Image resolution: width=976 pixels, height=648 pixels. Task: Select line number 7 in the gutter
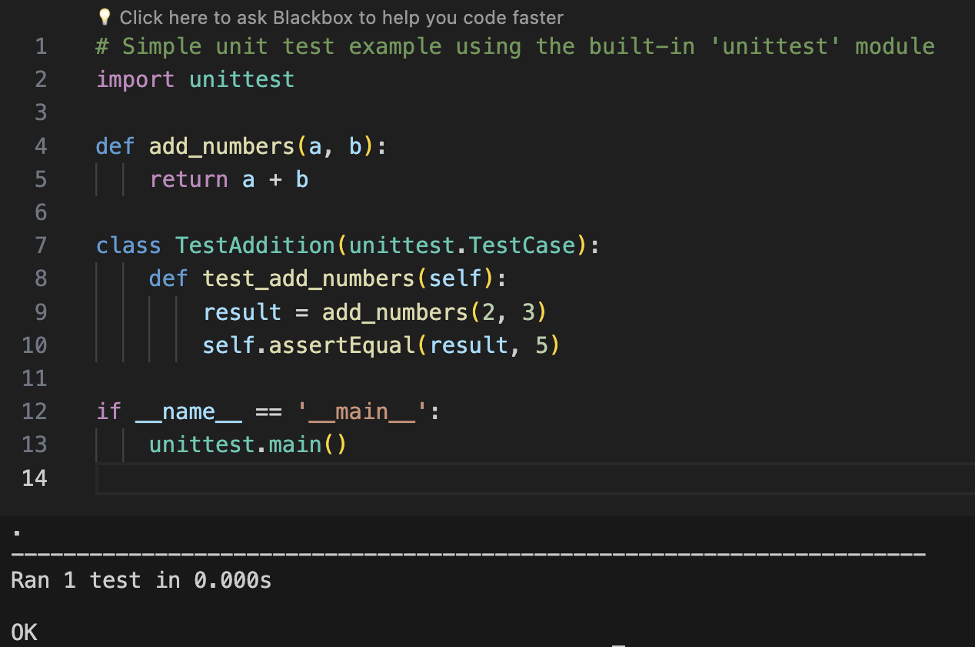40,246
